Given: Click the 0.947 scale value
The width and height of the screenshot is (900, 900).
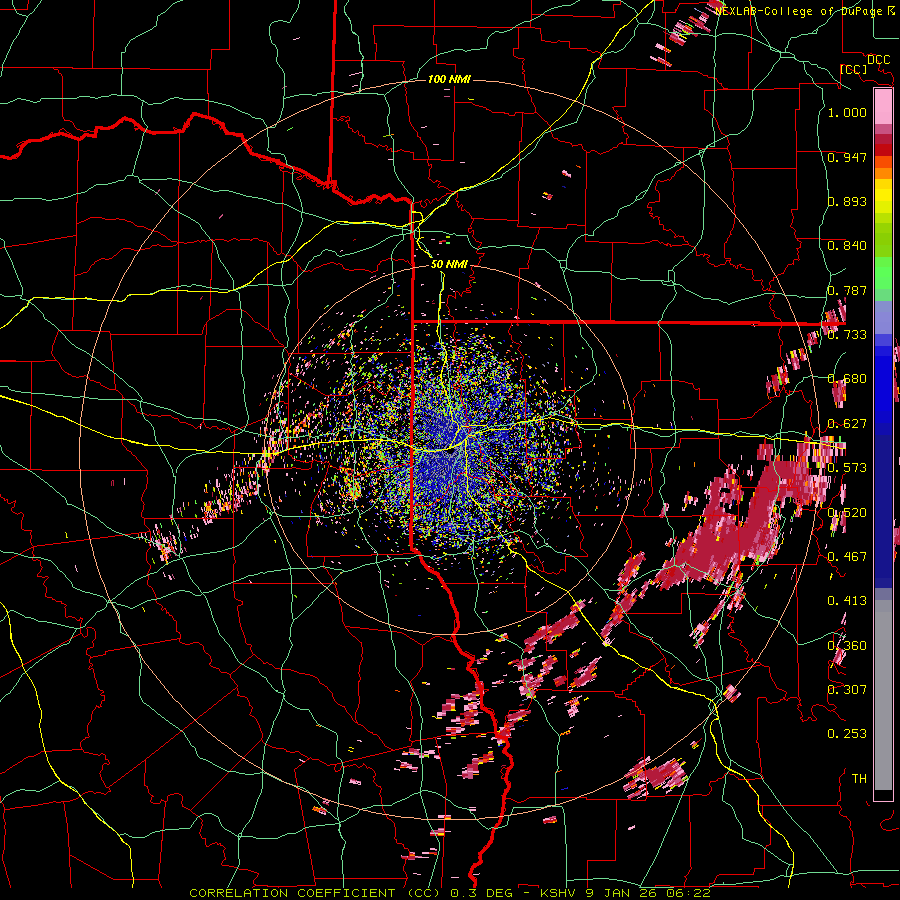Looking at the screenshot, I should (x=847, y=157).
